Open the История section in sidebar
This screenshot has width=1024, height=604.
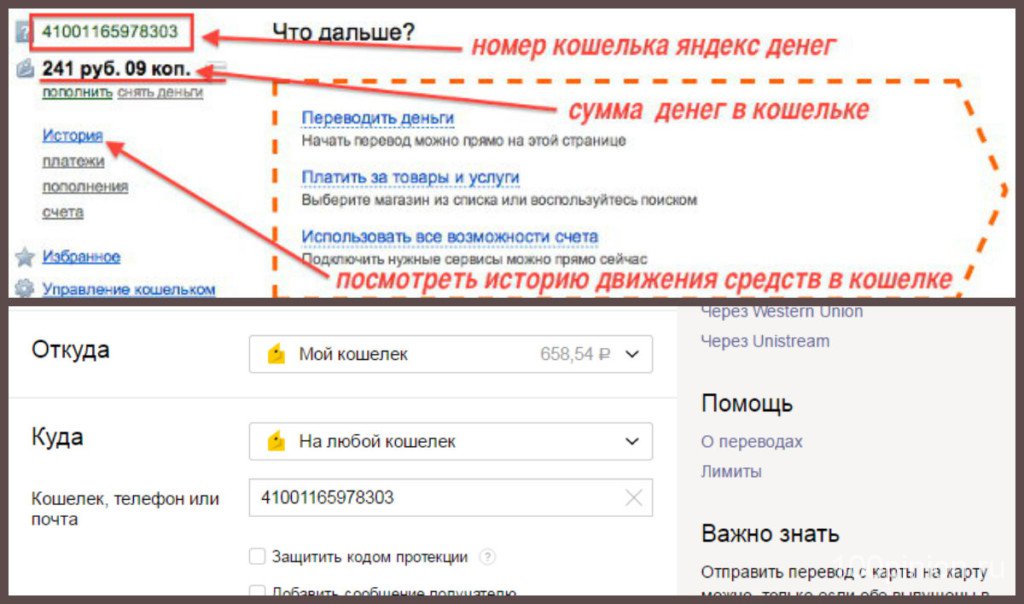(x=73, y=135)
